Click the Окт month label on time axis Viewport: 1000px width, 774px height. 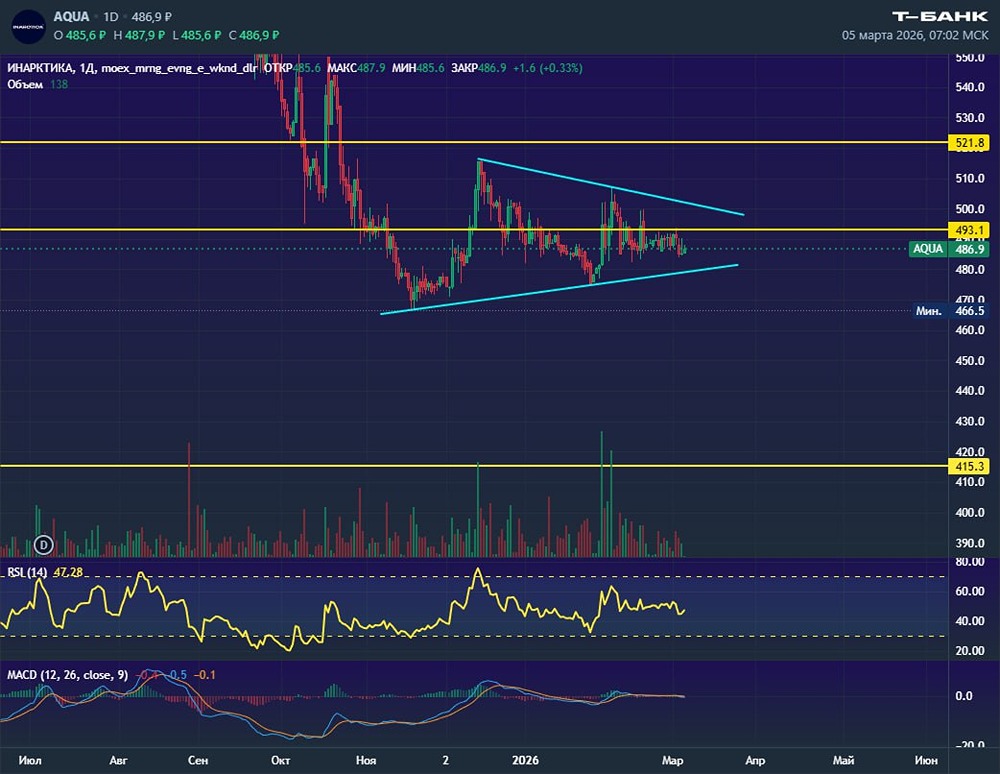pos(281,760)
